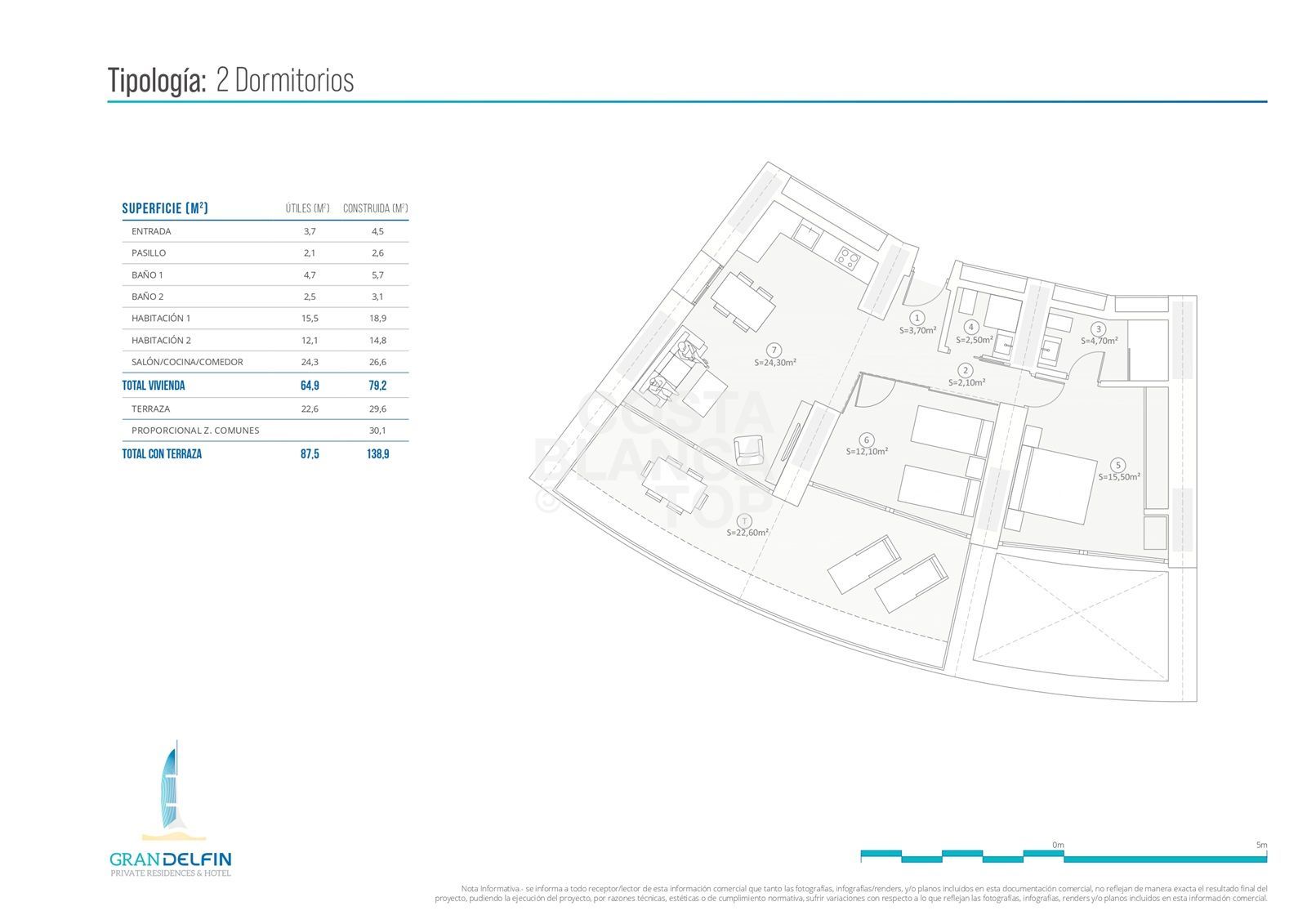Viewport: 1307px width, 924px height.
Task: Click the 'SUPERFICIE (M²)' table header
Action: (165, 208)
